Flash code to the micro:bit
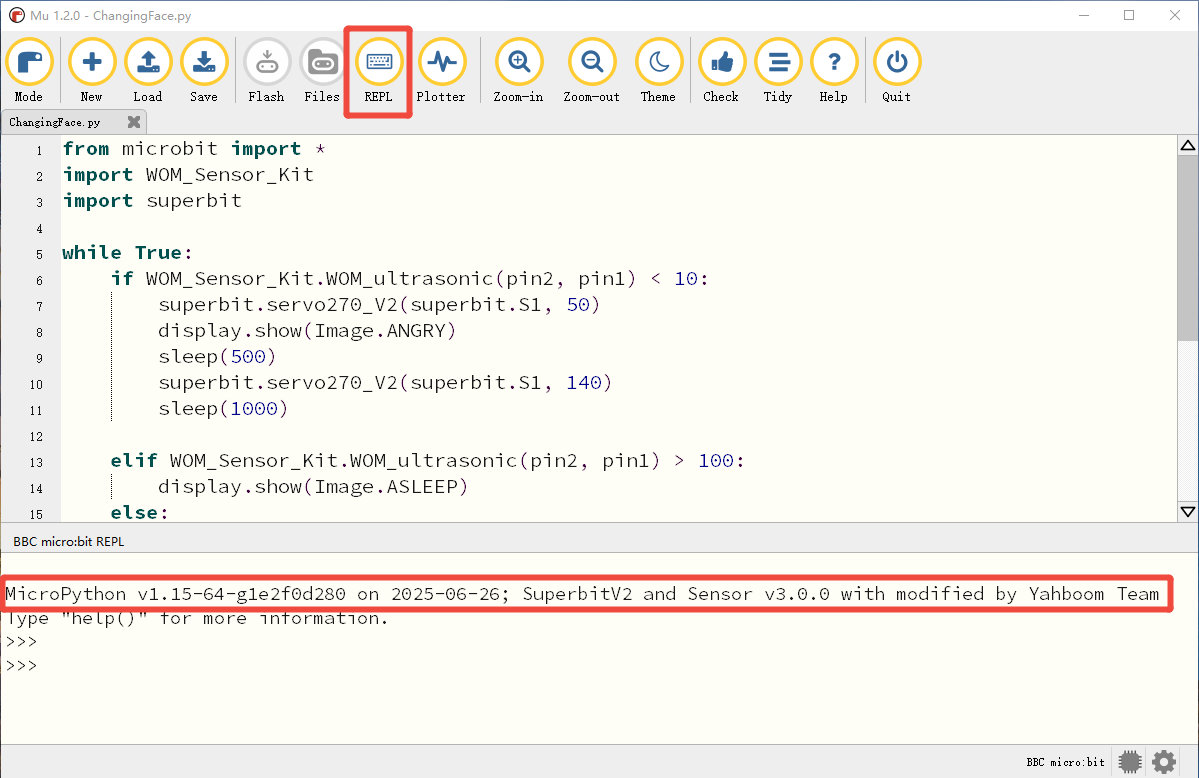The height and width of the screenshot is (778, 1199). pyautogui.click(x=266, y=71)
